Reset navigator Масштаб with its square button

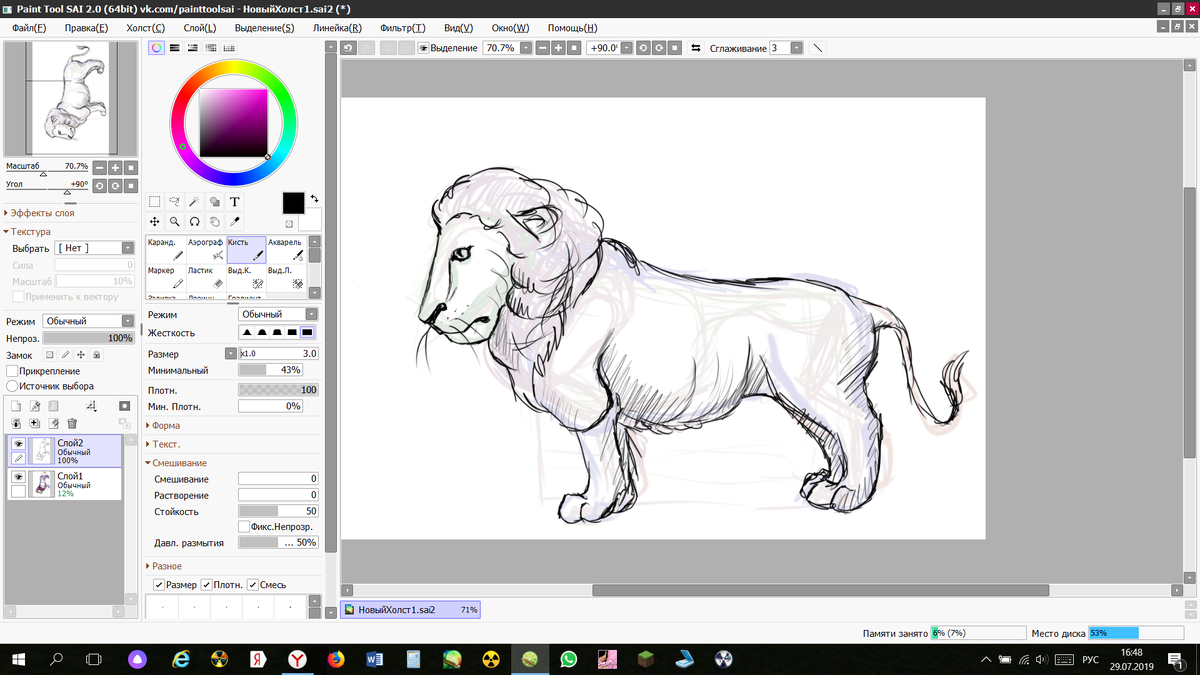pos(130,168)
